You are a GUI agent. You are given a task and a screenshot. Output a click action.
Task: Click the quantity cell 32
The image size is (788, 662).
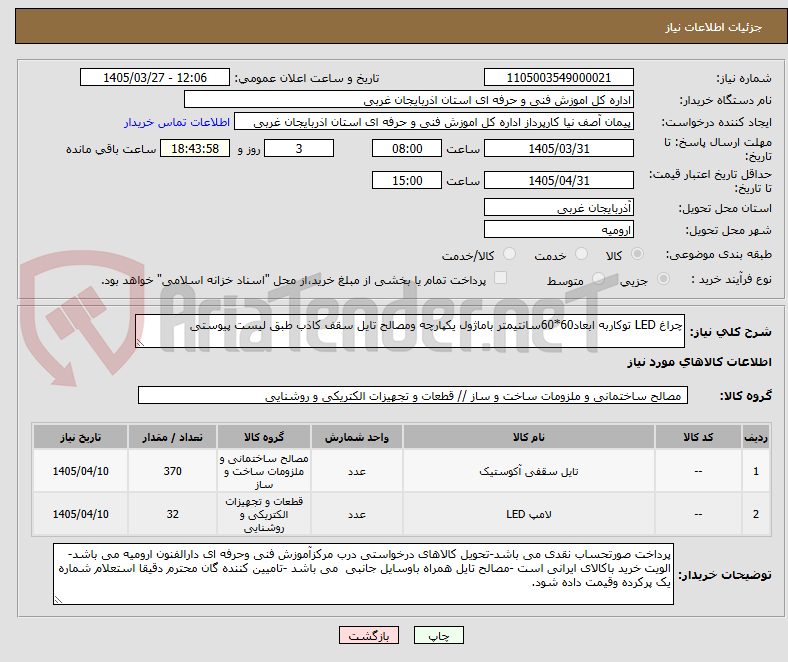172,514
